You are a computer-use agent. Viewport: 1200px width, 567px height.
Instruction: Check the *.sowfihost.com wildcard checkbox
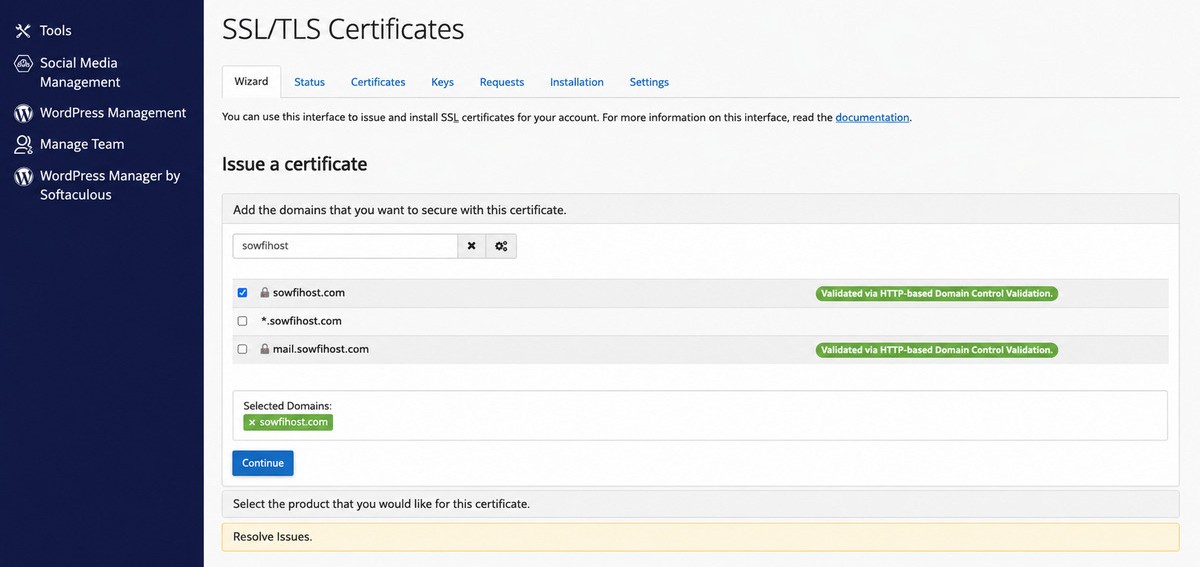[242, 321]
